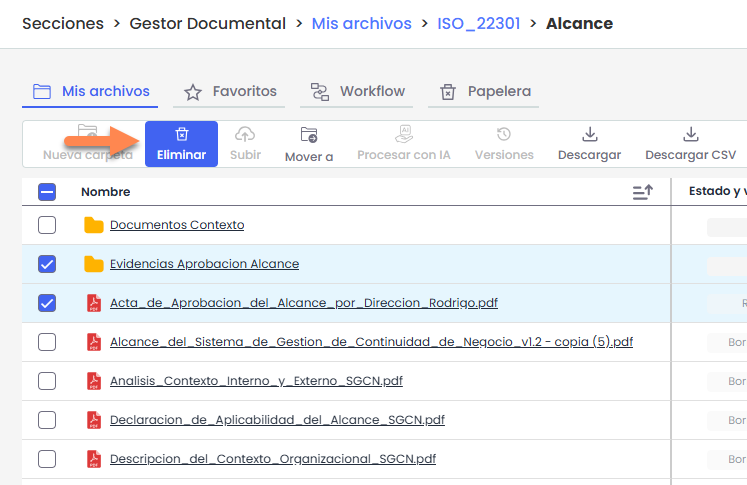Open the Papelera tab
Viewport: 747px width, 485px height.
tap(485, 92)
